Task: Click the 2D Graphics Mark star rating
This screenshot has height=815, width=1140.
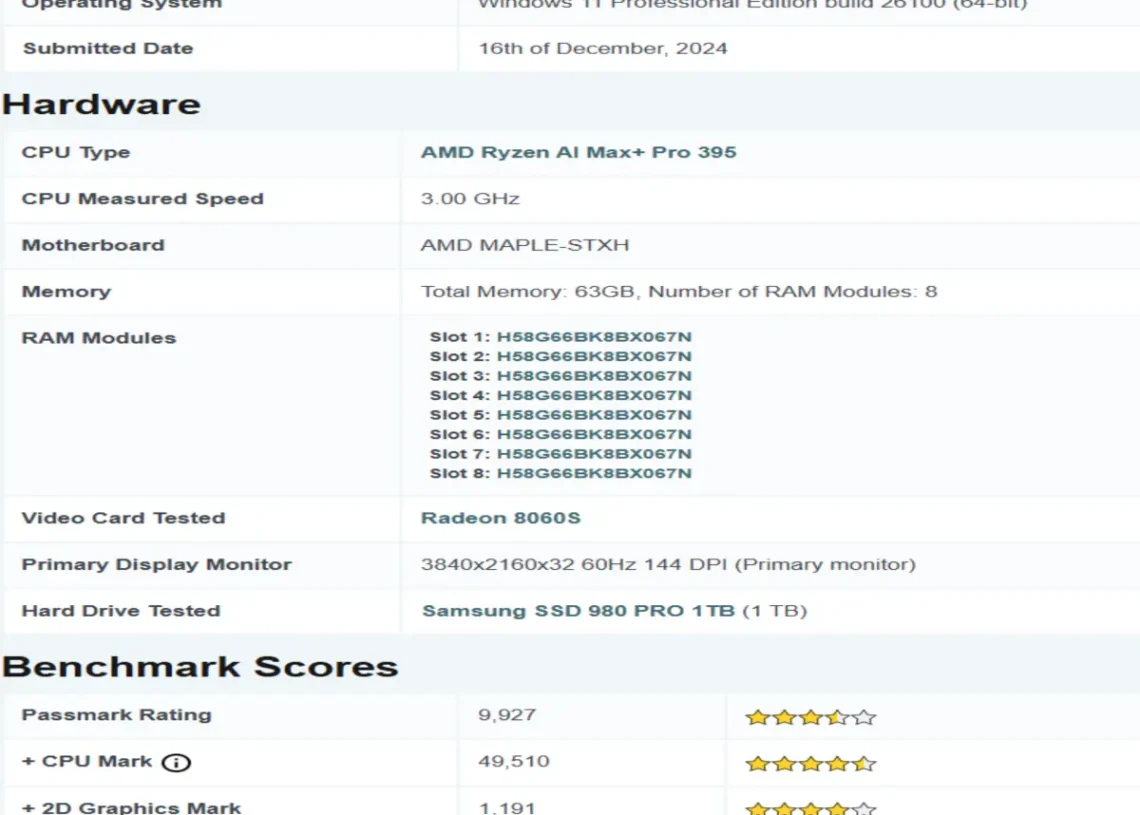Action: click(811, 808)
